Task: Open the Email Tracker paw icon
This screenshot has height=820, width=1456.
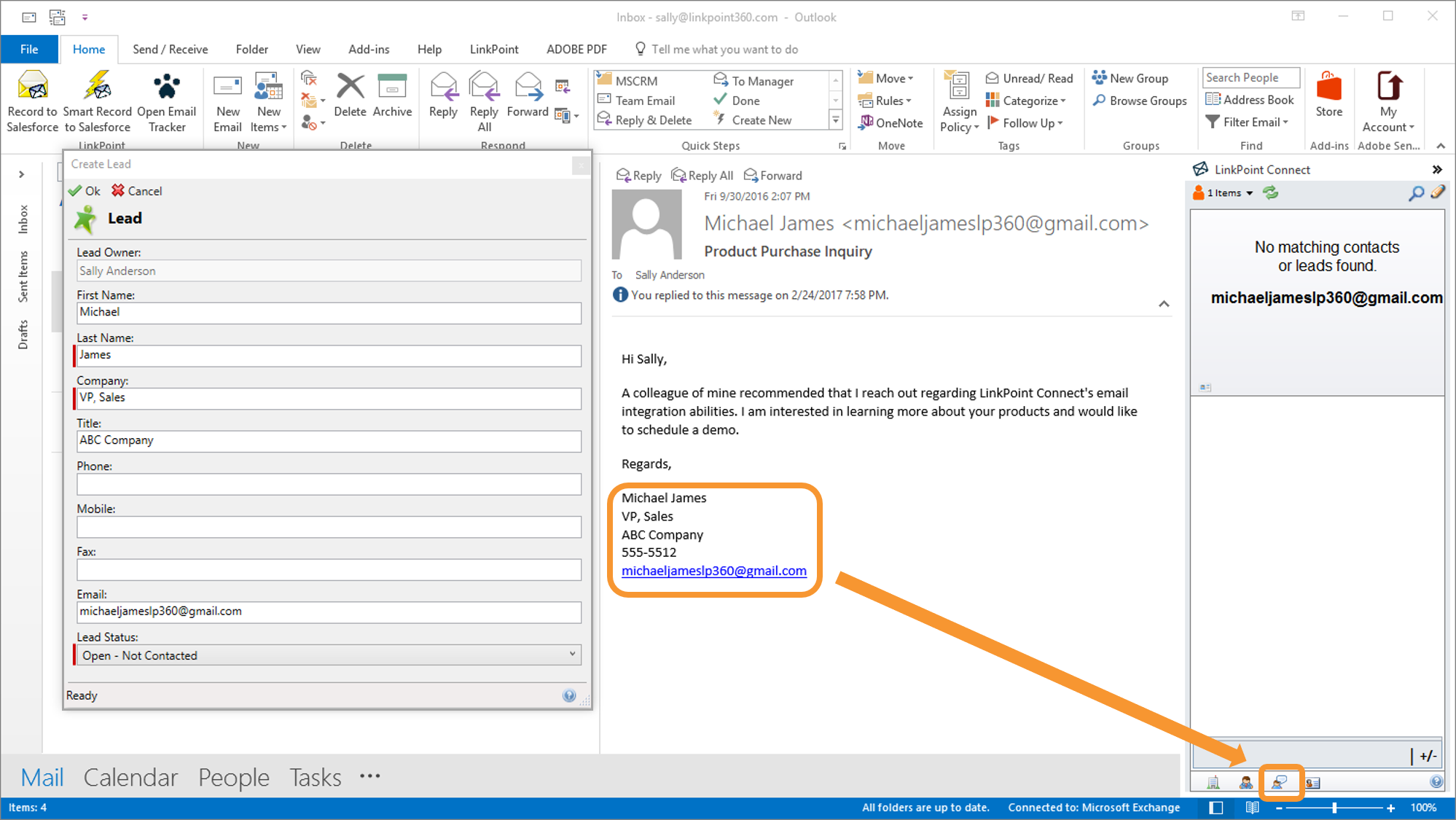Action: click(x=167, y=101)
